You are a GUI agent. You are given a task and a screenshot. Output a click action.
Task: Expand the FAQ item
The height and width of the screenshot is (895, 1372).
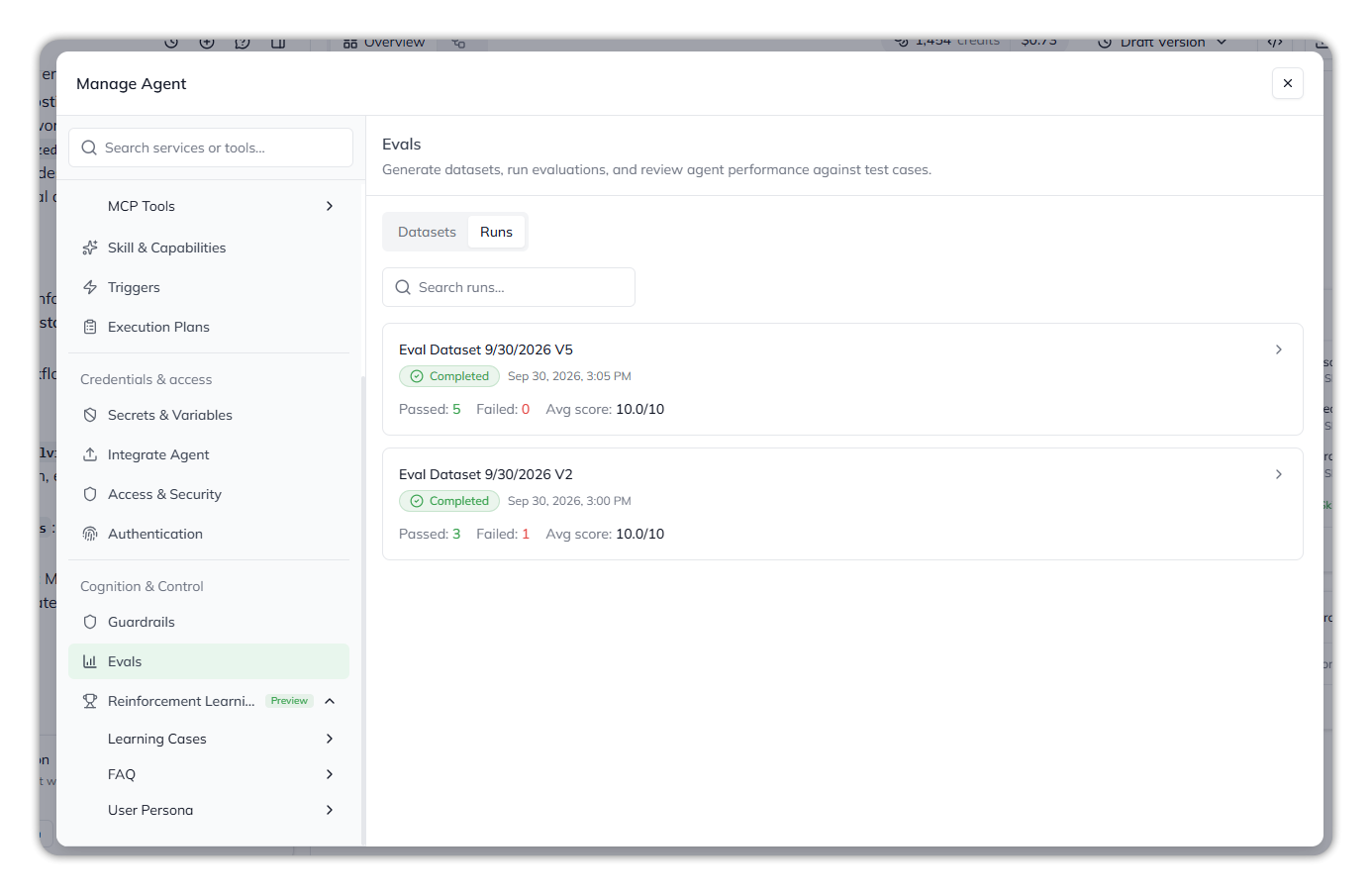(x=330, y=774)
